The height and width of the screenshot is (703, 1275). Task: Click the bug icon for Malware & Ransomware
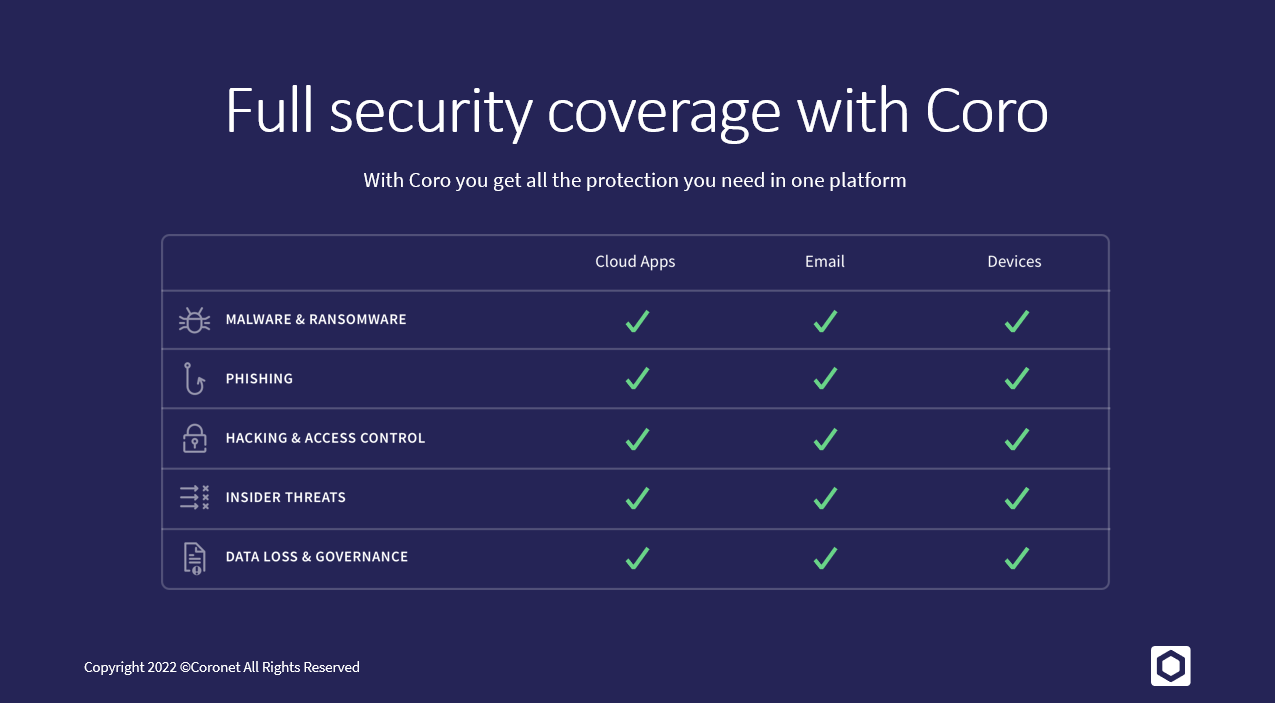pyautogui.click(x=194, y=320)
